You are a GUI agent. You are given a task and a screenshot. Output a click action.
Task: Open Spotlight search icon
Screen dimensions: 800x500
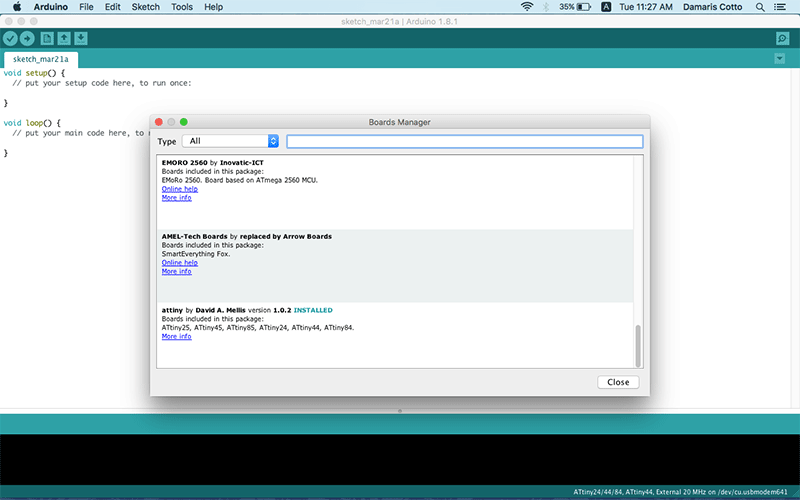760,7
